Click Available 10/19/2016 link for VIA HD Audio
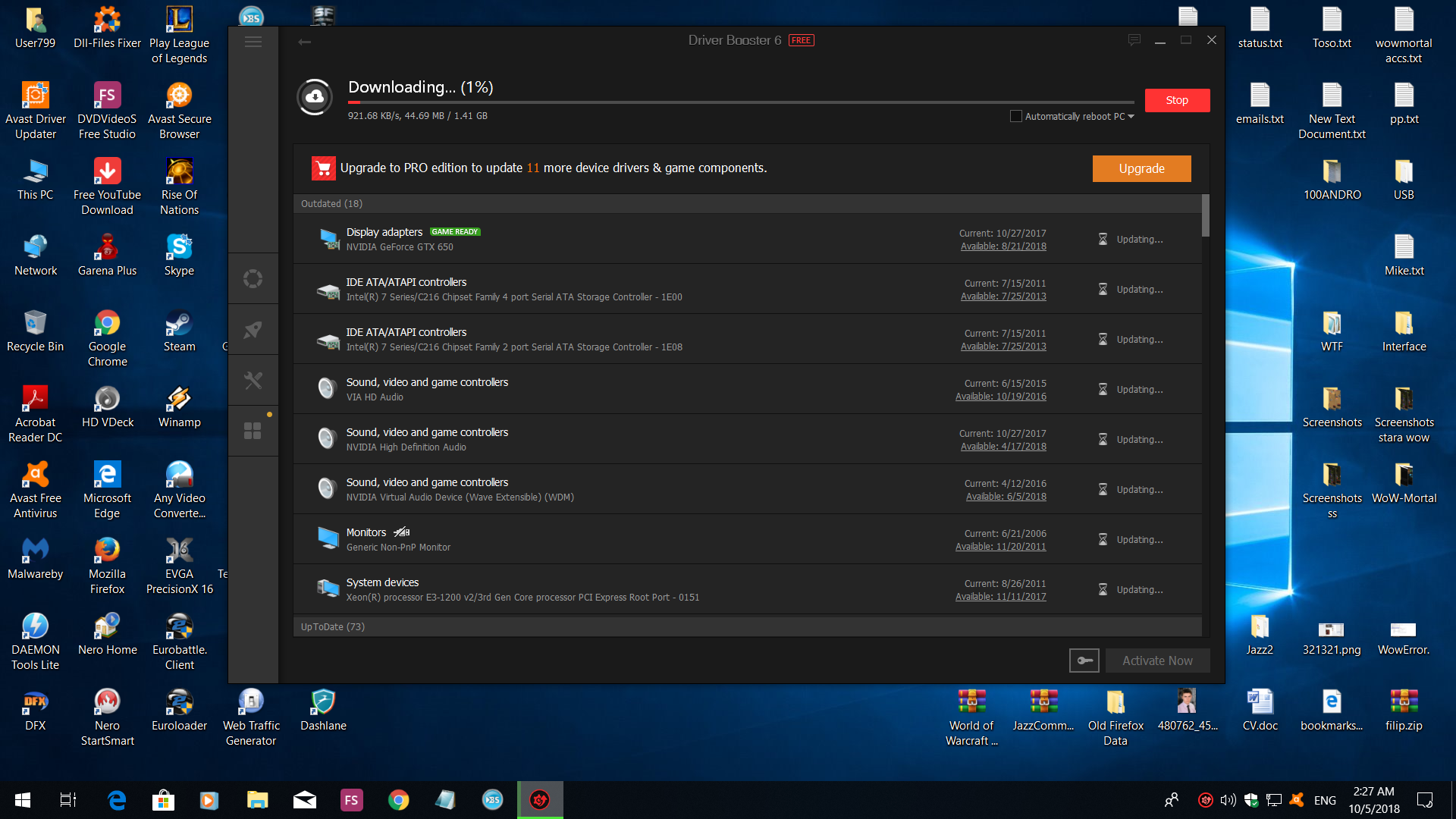The height and width of the screenshot is (819, 1456). (1000, 397)
